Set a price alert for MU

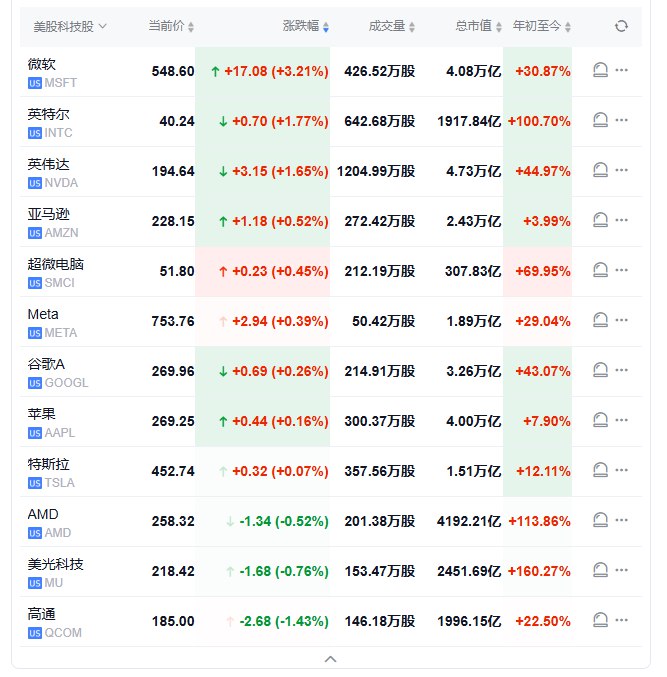click(600, 570)
